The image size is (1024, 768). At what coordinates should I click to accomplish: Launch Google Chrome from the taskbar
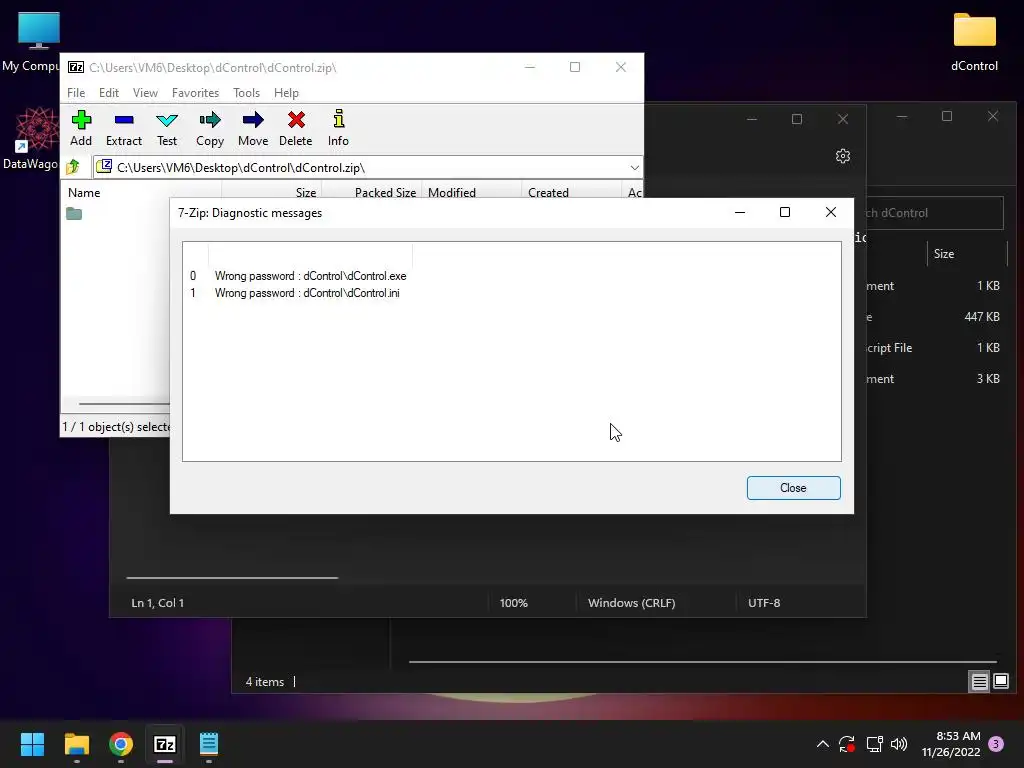point(121,744)
